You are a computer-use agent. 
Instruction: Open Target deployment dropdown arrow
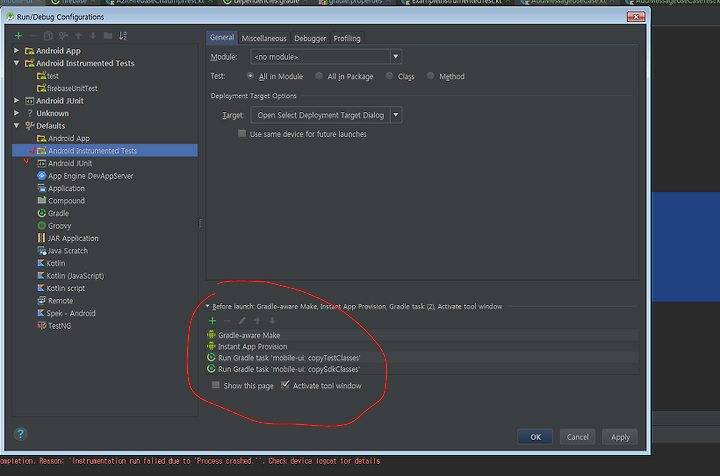pyautogui.click(x=396, y=115)
